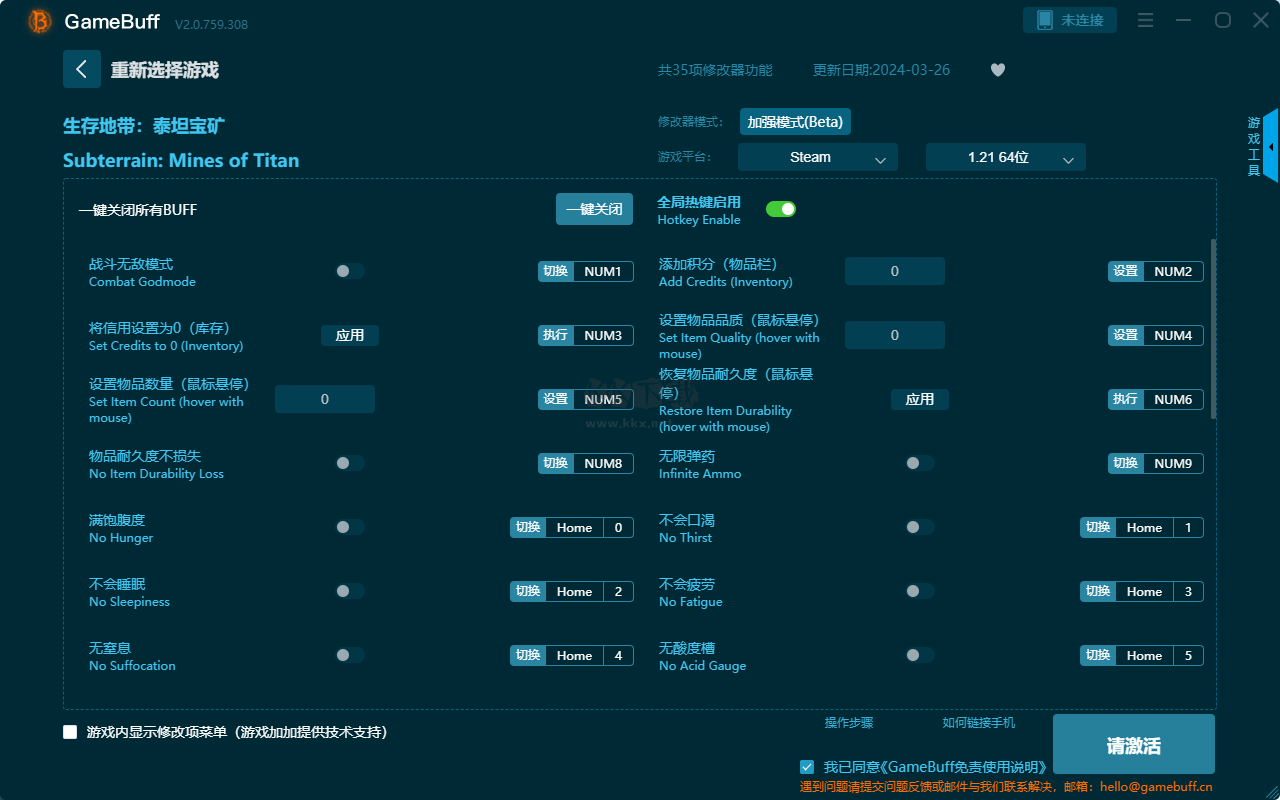Click the hello@gamebuff.cn email text
1280x800 pixels.
[x=1156, y=787]
